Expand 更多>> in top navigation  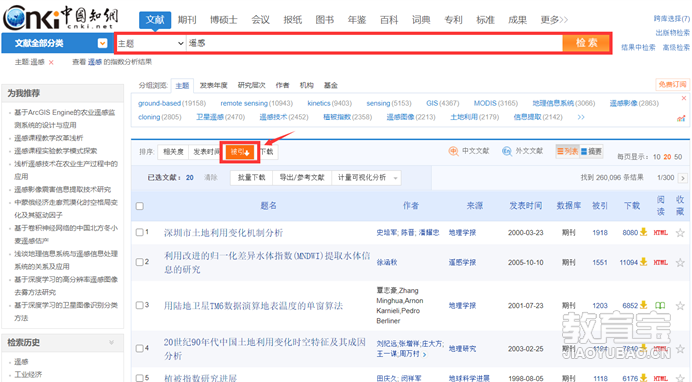pyautogui.click(x=554, y=20)
